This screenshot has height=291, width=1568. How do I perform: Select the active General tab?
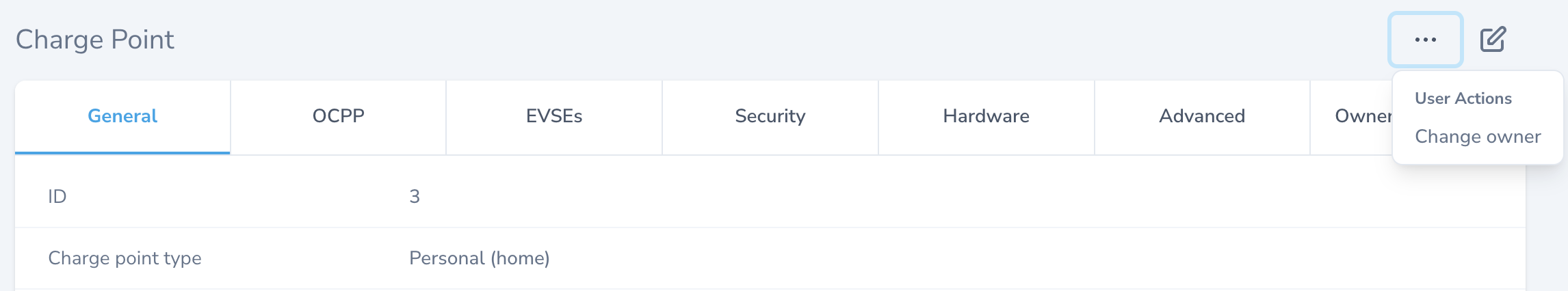122,117
